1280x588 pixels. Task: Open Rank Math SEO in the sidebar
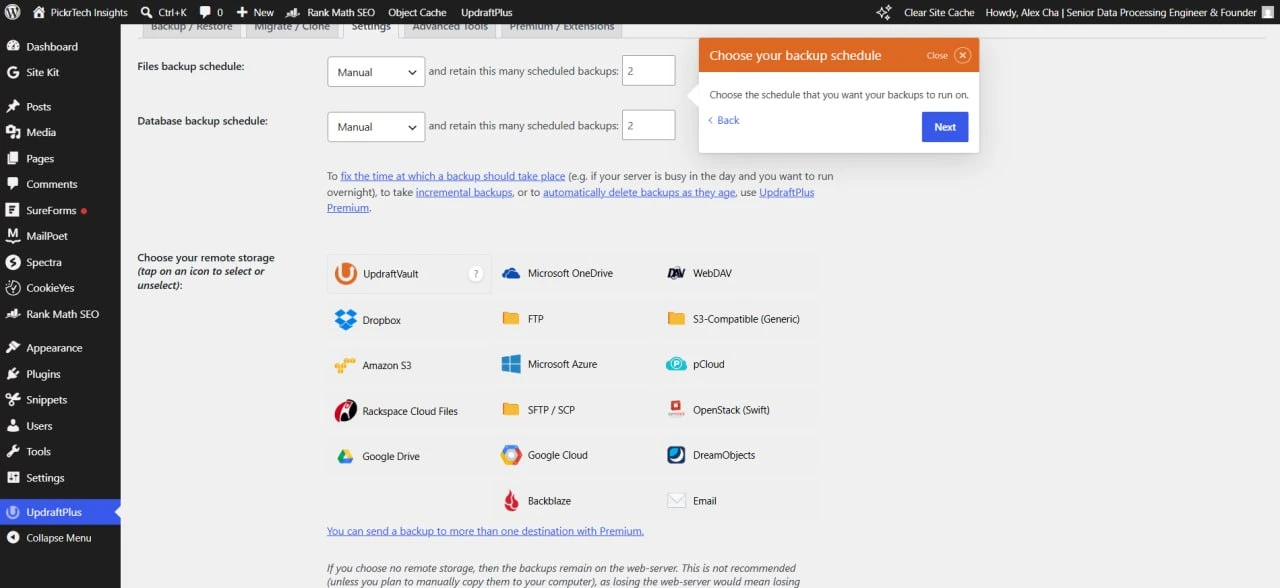[x=60, y=314]
